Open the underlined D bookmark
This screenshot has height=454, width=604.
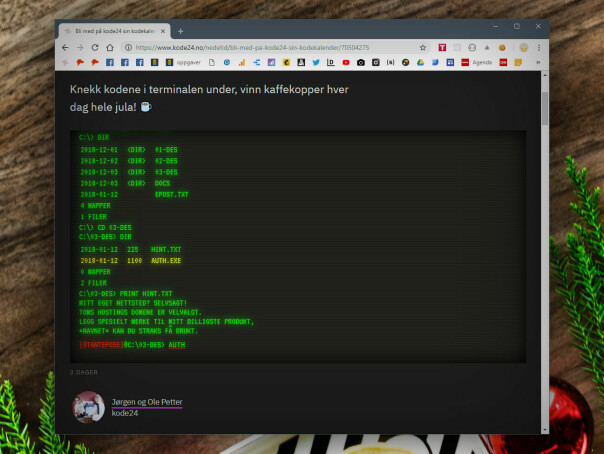point(331,62)
